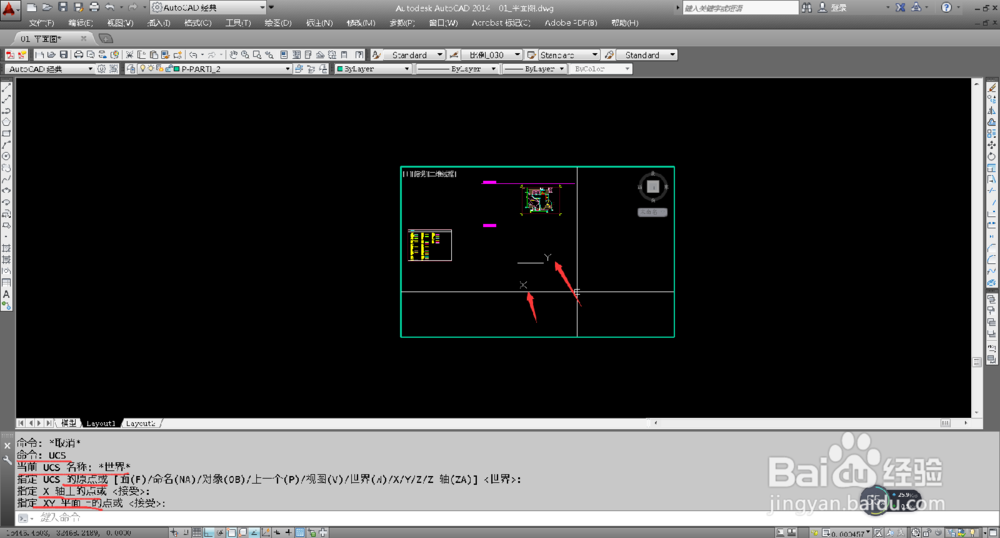Switch to the Layout2 tab
Screen dimensions: 1000x538
tap(140, 423)
